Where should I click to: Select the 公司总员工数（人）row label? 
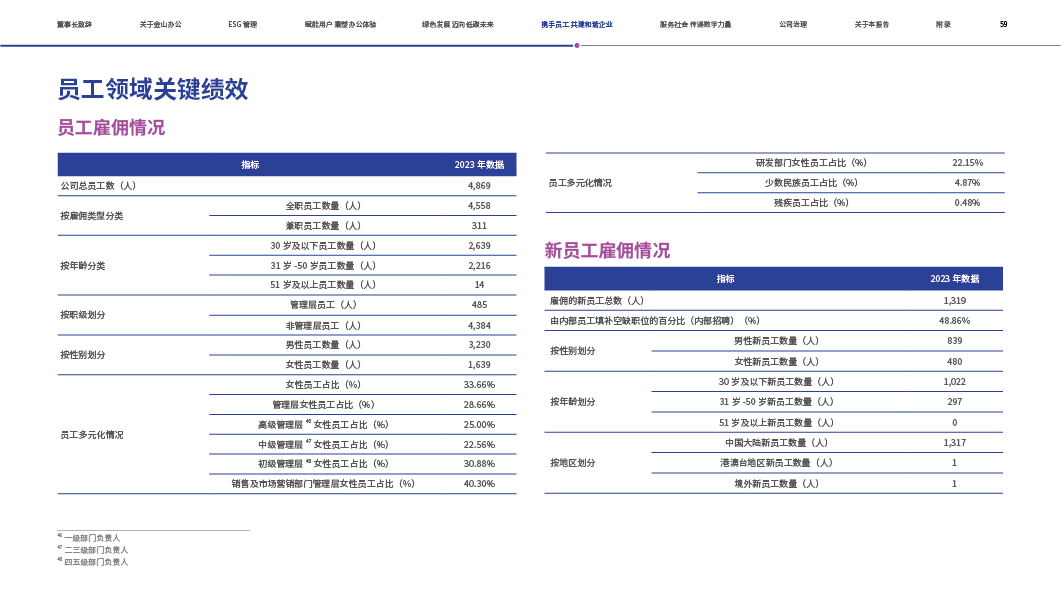click(x=98, y=186)
